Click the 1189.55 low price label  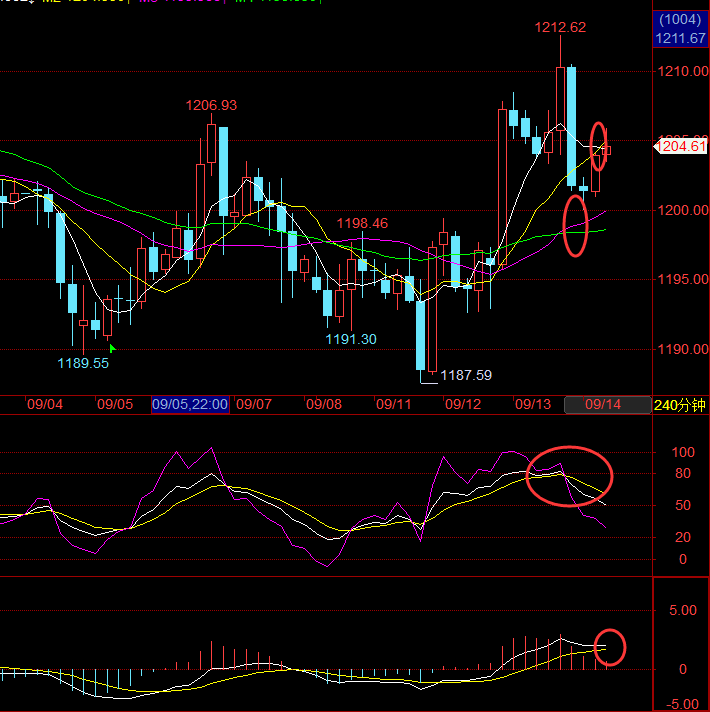[x=83, y=363]
